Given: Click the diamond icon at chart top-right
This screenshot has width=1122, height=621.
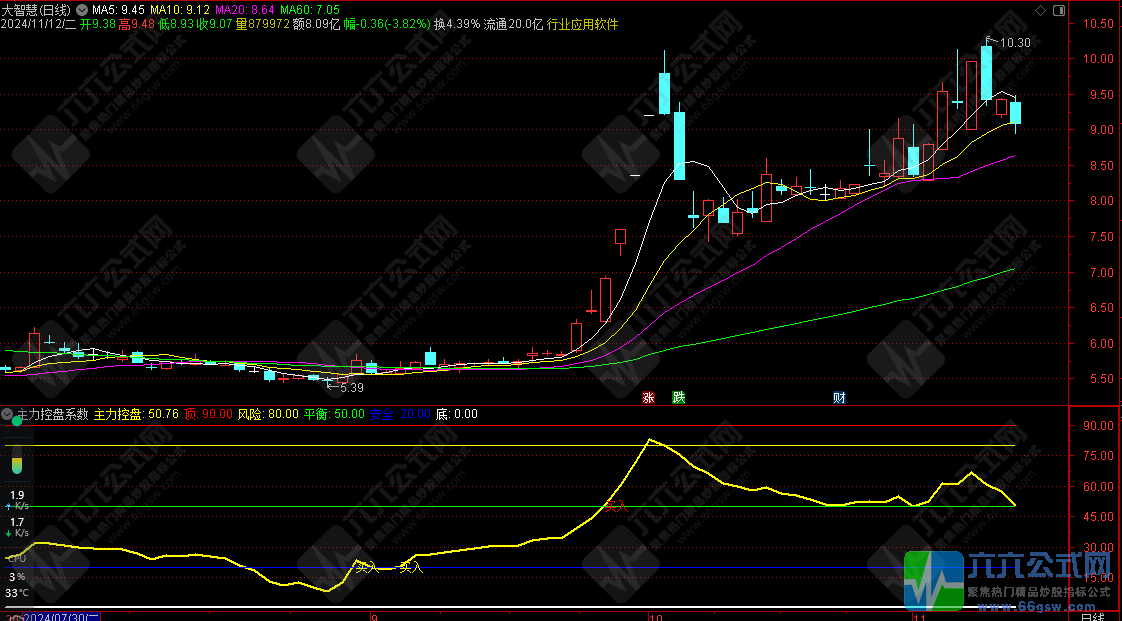Looking at the screenshot, I should pos(1040,10).
